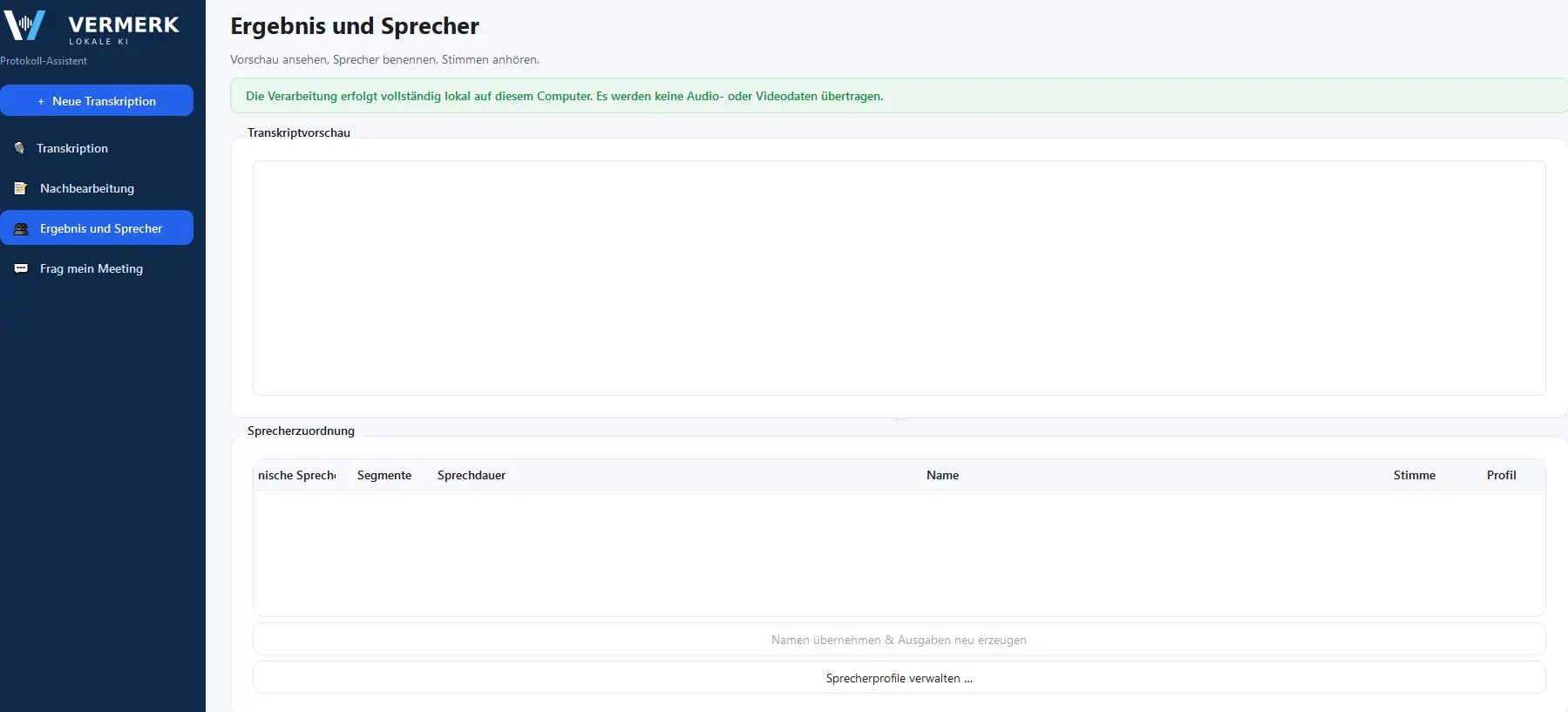This screenshot has height=712, width=1568.
Task: Start a new transcription with Neue Transkription
Action: pyautogui.click(x=97, y=100)
